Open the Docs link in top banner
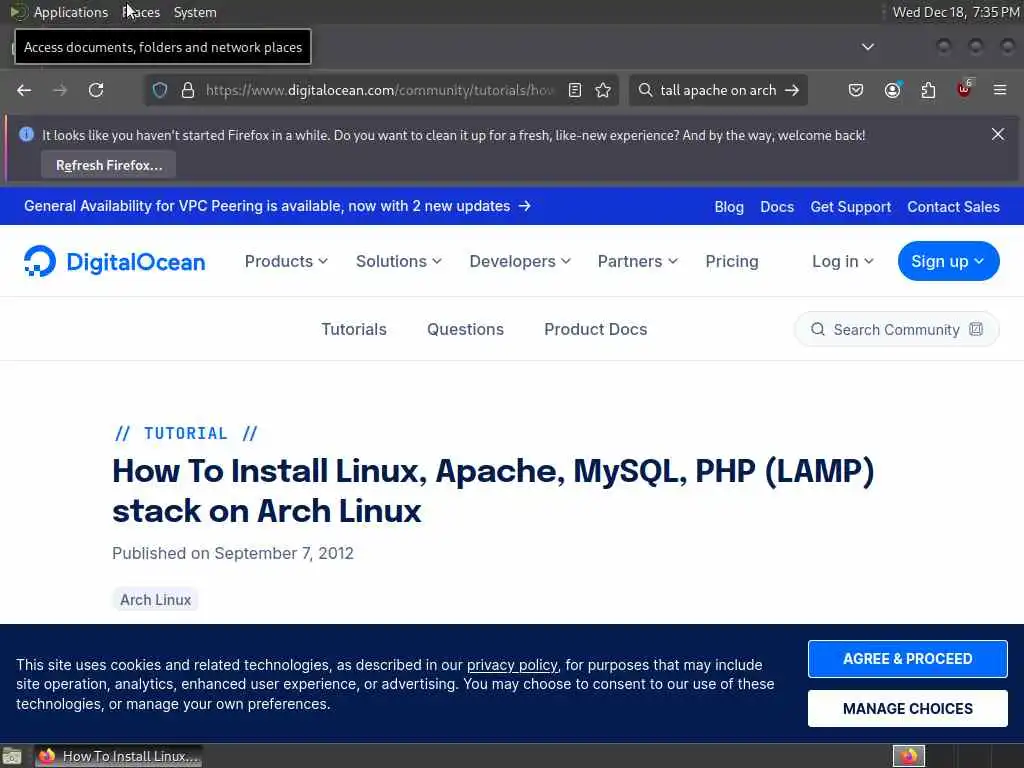The image size is (1024, 768). coord(776,207)
